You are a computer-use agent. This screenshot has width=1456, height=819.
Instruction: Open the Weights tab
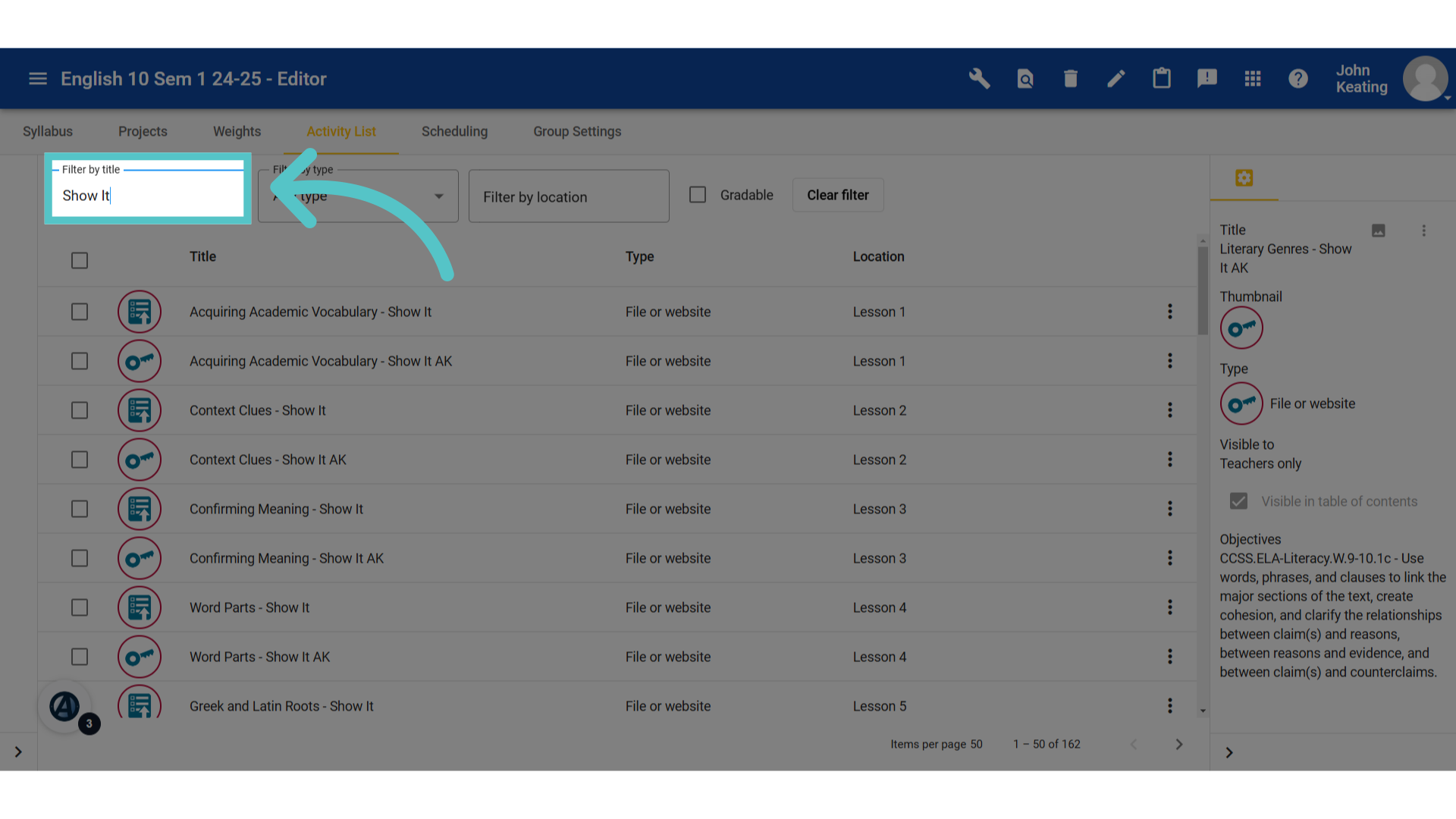(x=237, y=131)
